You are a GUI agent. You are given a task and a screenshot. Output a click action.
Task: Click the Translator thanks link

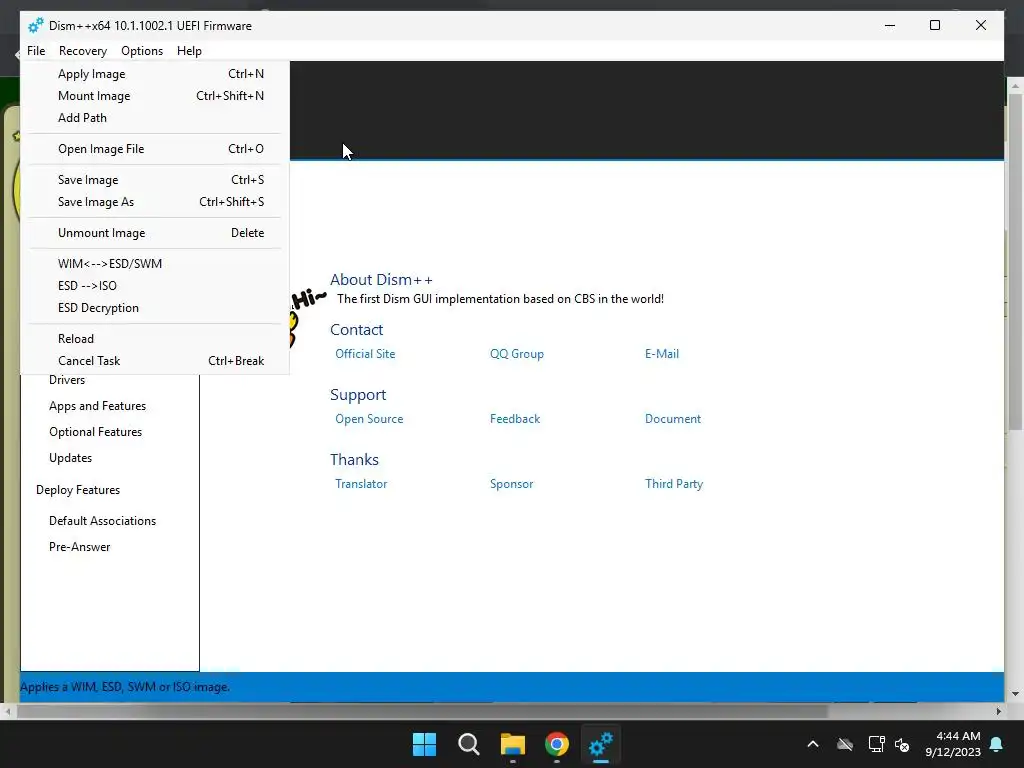coord(361,484)
